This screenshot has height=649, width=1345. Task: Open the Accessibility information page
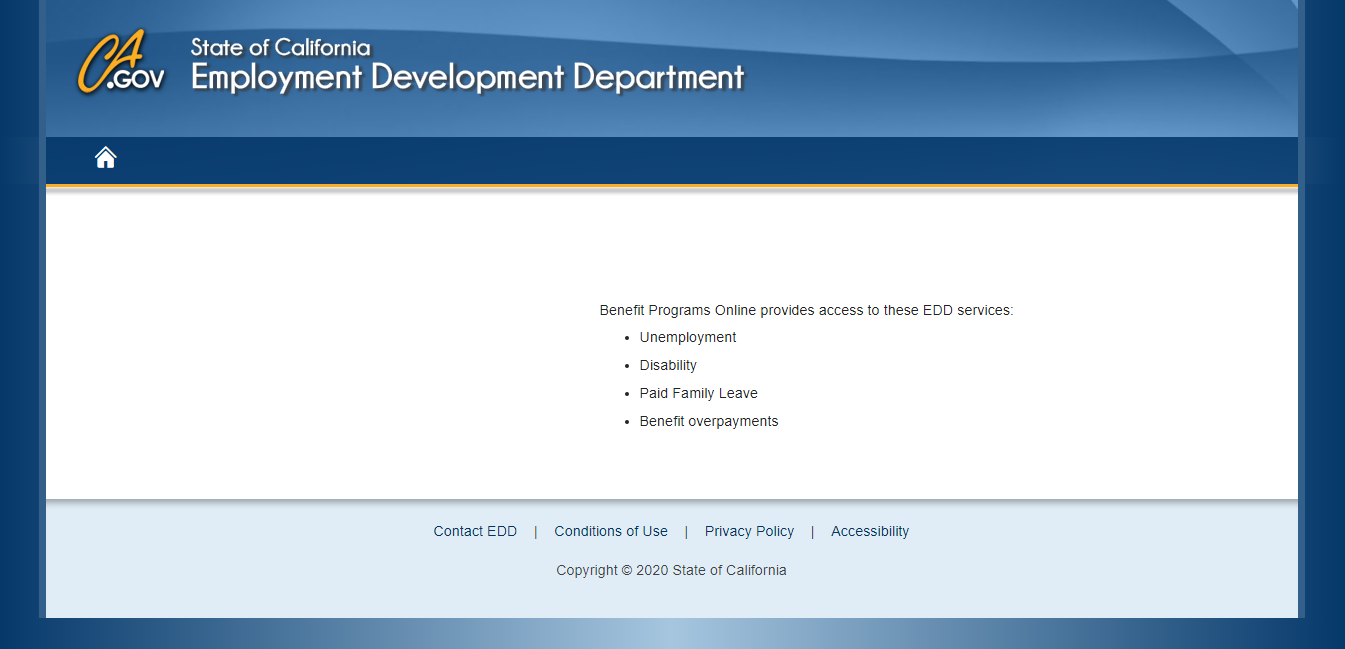[869, 531]
